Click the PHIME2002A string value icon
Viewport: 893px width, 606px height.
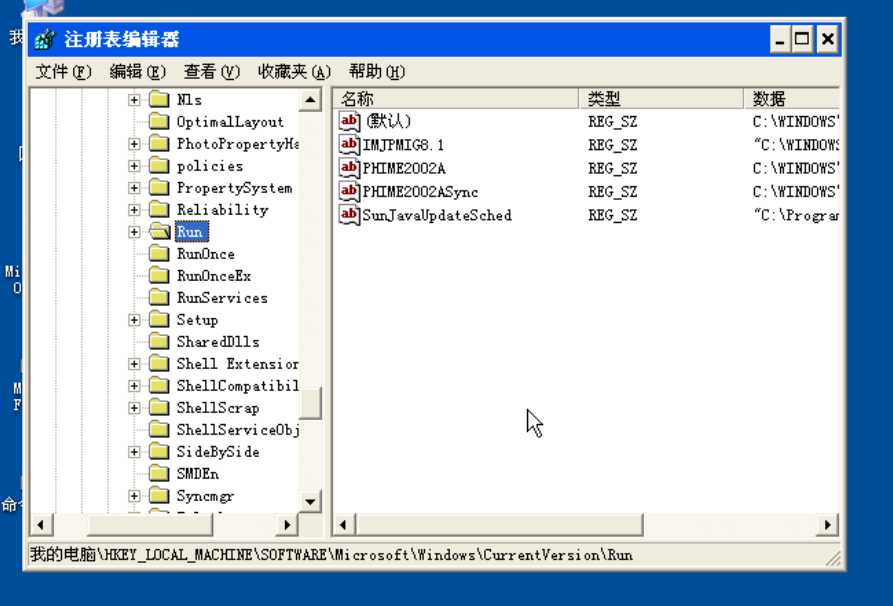pyautogui.click(x=349, y=168)
